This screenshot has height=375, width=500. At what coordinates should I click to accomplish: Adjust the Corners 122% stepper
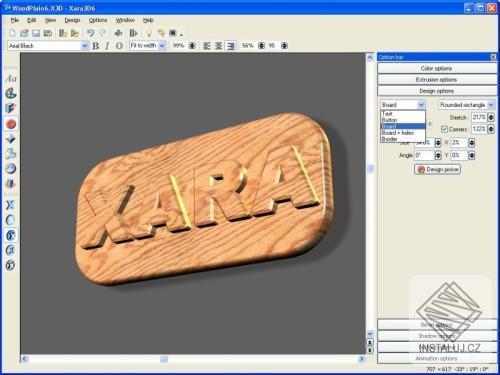point(491,129)
